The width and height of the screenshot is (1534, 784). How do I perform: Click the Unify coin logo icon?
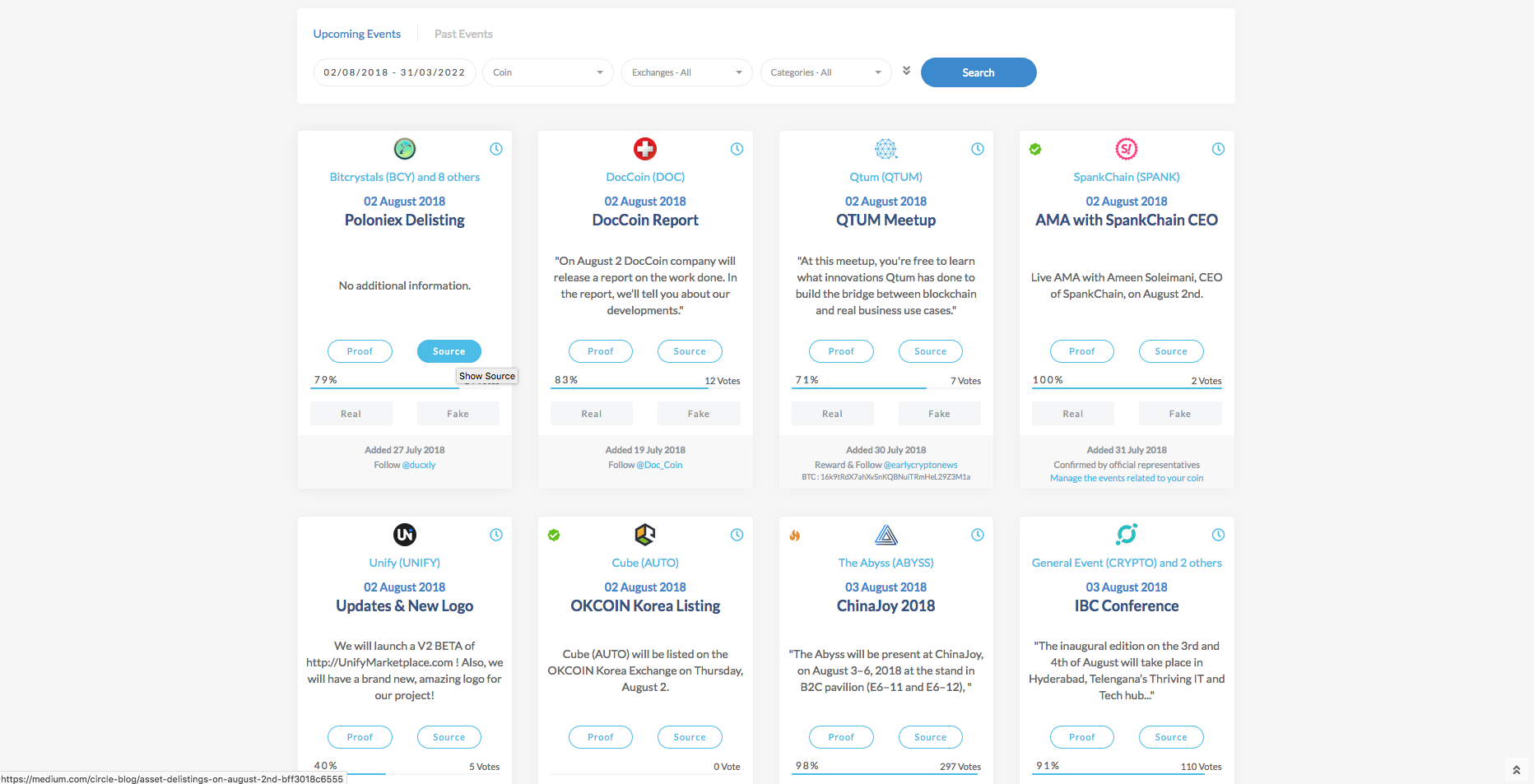pyautogui.click(x=405, y=535)
